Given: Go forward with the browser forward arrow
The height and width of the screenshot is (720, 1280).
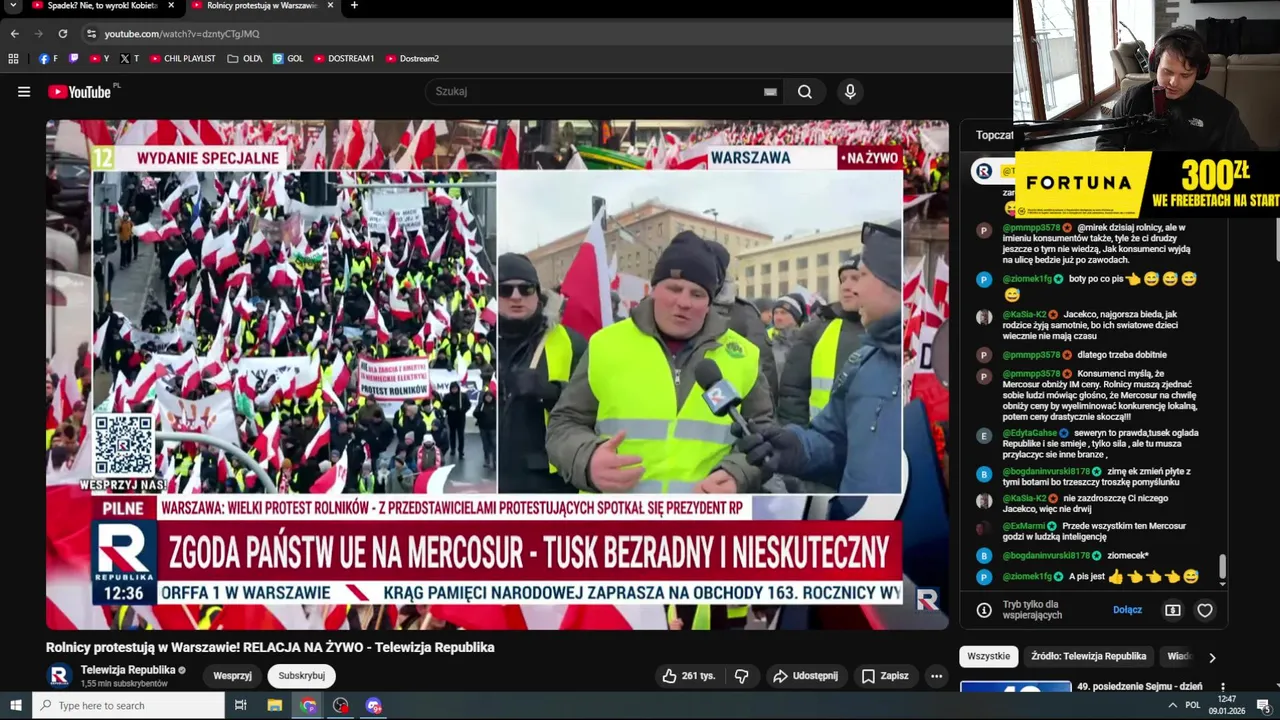Looking at the screenshot, I should [38, 33].
